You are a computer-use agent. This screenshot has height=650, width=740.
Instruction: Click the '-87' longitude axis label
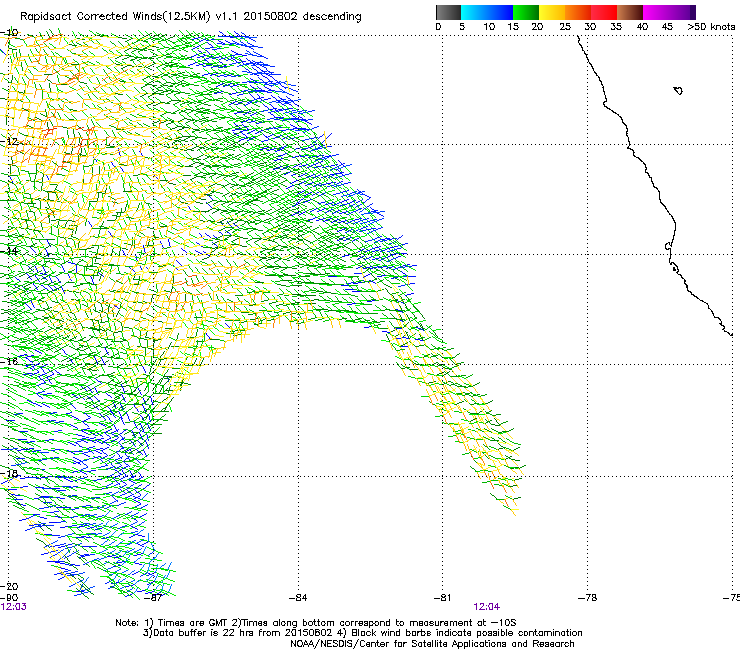pyautogui.click(x=153, y=598)
